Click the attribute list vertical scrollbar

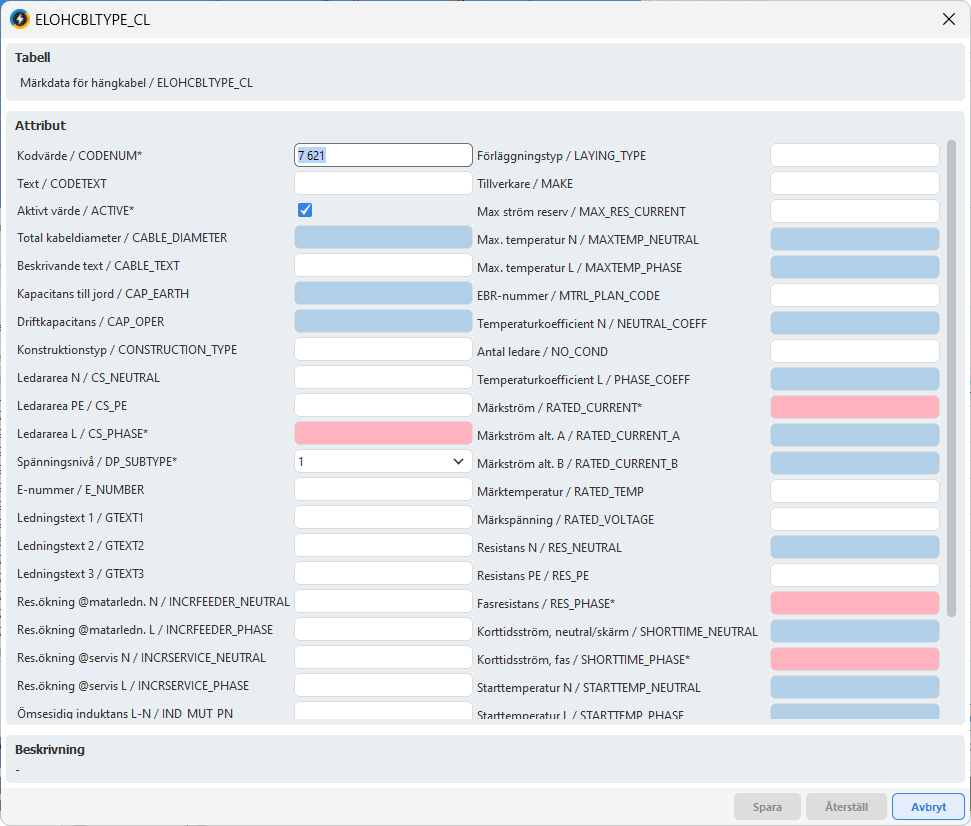point(951,380)
